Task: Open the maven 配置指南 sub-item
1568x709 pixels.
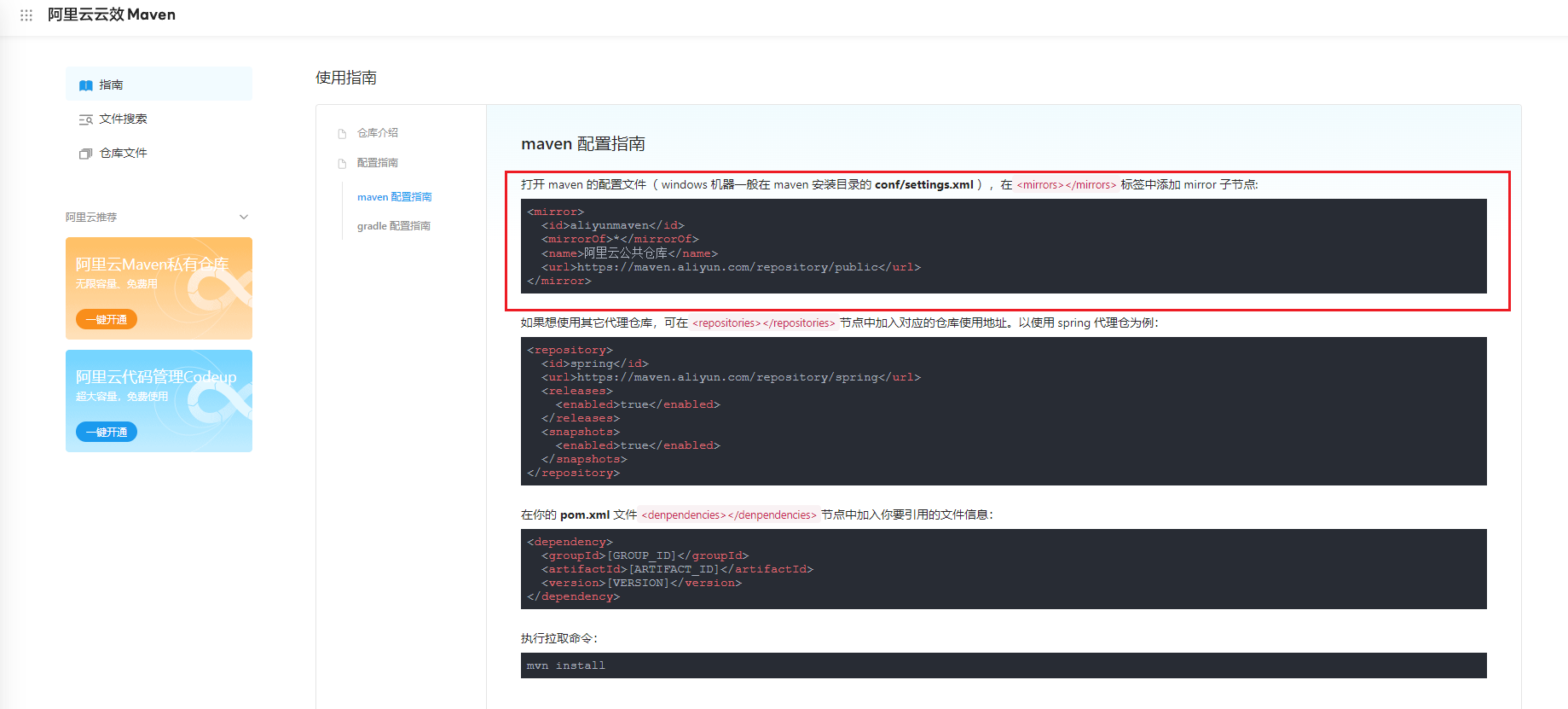Action: (x=394, y=197)
